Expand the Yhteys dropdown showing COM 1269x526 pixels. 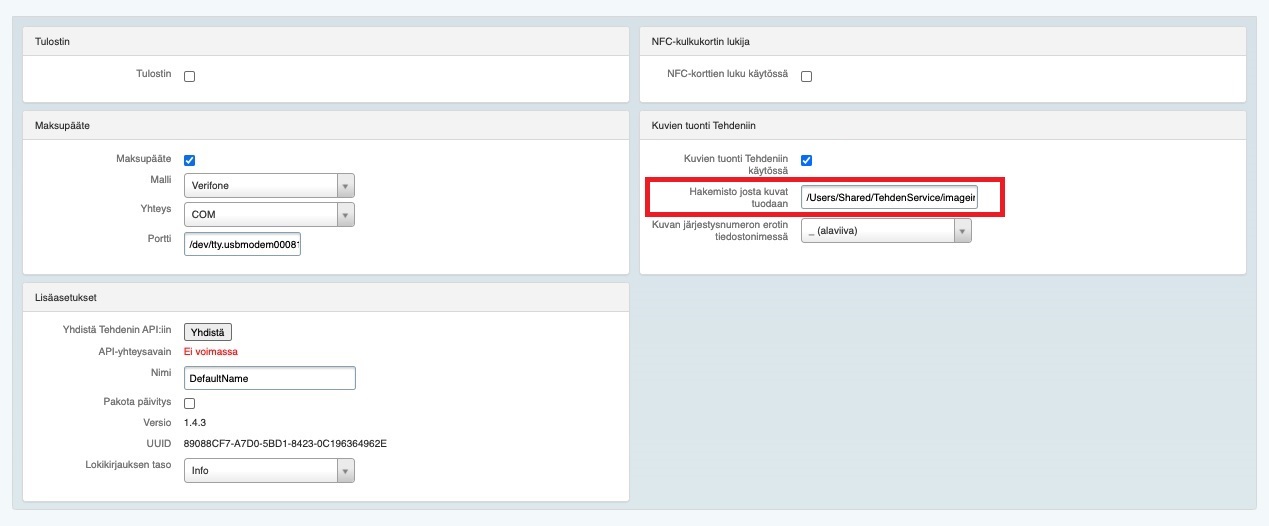coord(269,214)
